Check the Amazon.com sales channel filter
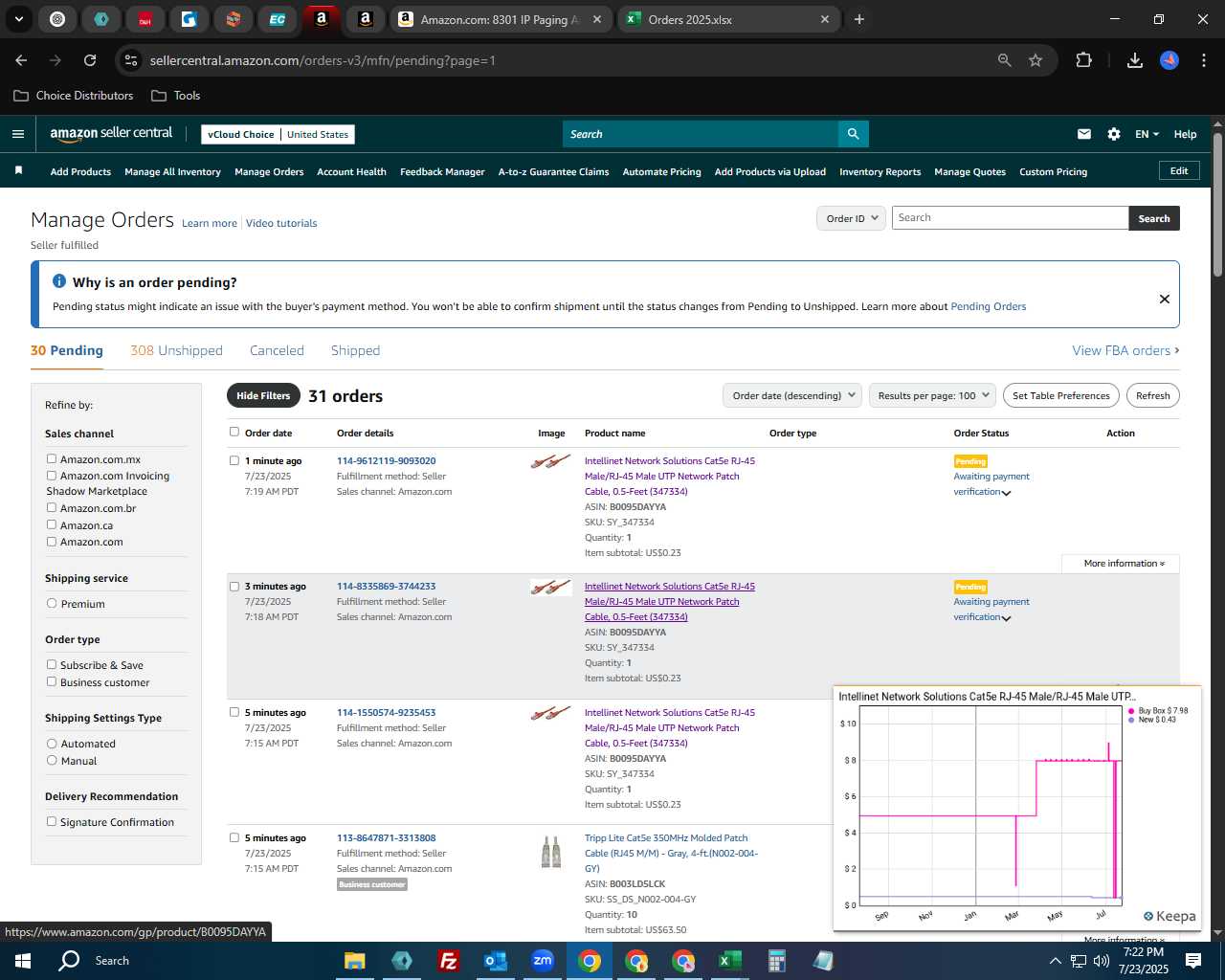Screen dimensions: 1225x980 (52, 542)
